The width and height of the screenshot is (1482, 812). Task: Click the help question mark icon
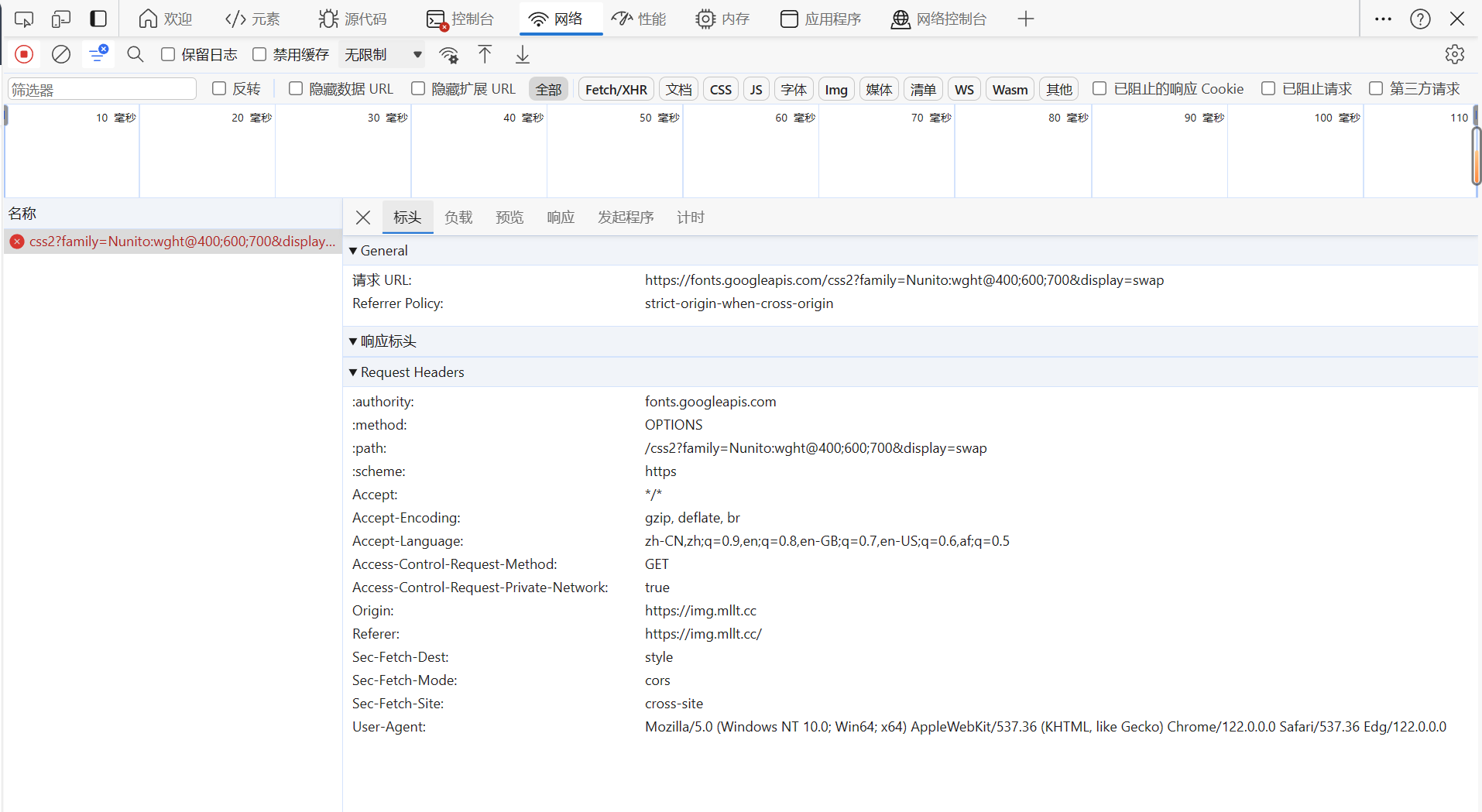tap(1420, 19)
